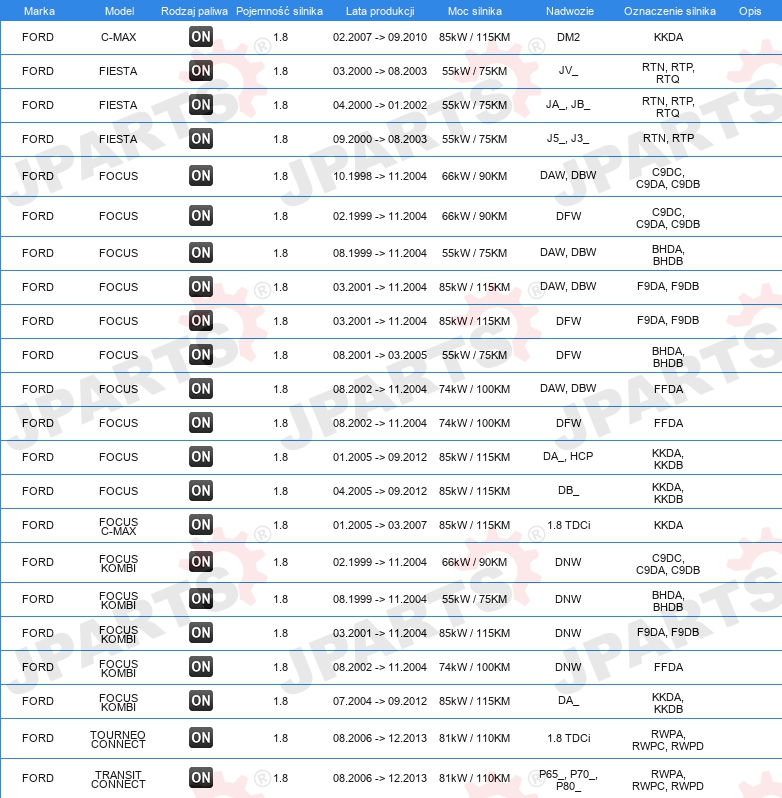Click the ON fuel badge in the FIESTA JV_ row
The height and width of the screenshot is (798, 782).
coord(200,71)
